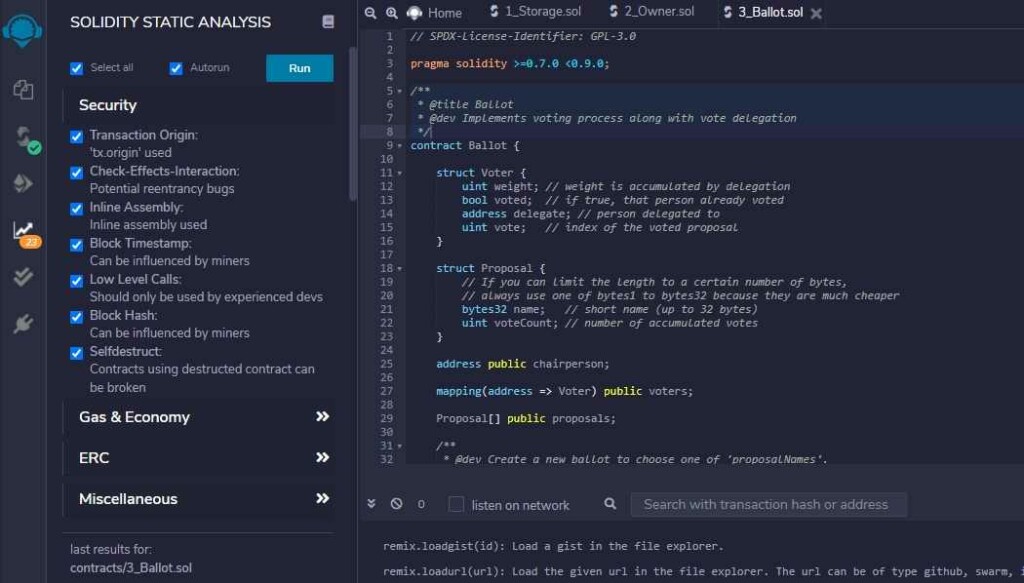Screen dimensions: 1024x583
Task: Toggle the Select all checkbox
Action: pyautogui.click(x=76, y=68)
